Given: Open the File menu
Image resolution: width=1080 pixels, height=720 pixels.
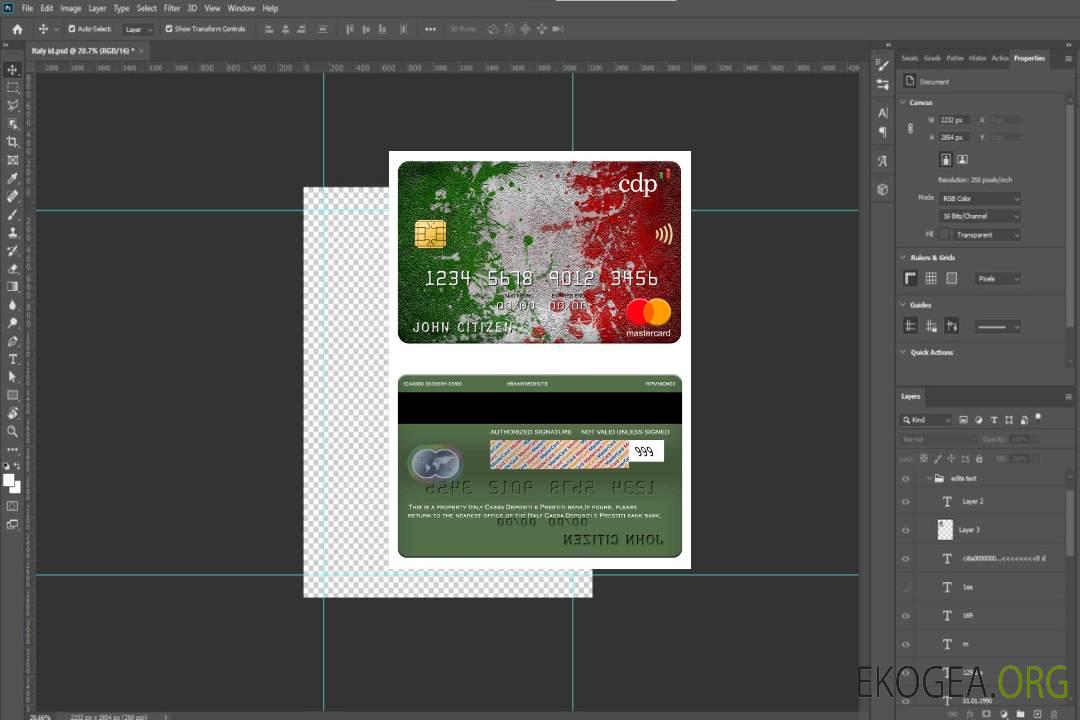Looking at the screenshot, I should tap(28, 8).
